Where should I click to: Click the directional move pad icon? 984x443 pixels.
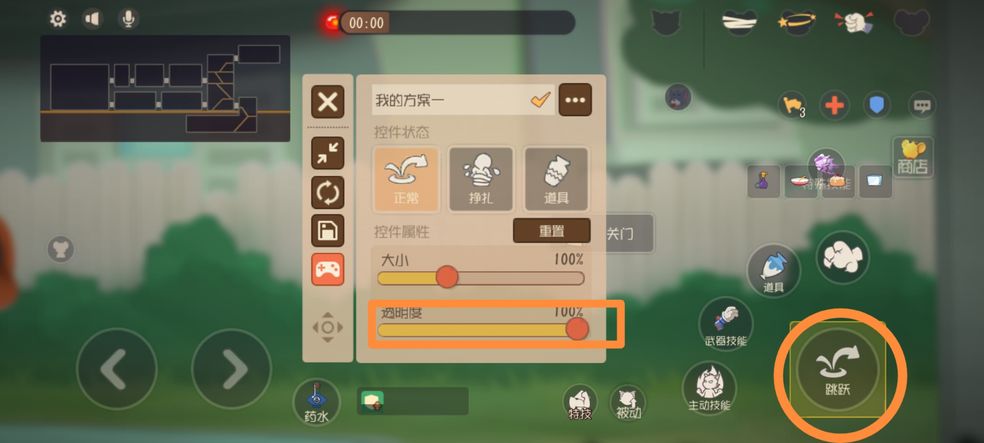(x=328, y=327)
